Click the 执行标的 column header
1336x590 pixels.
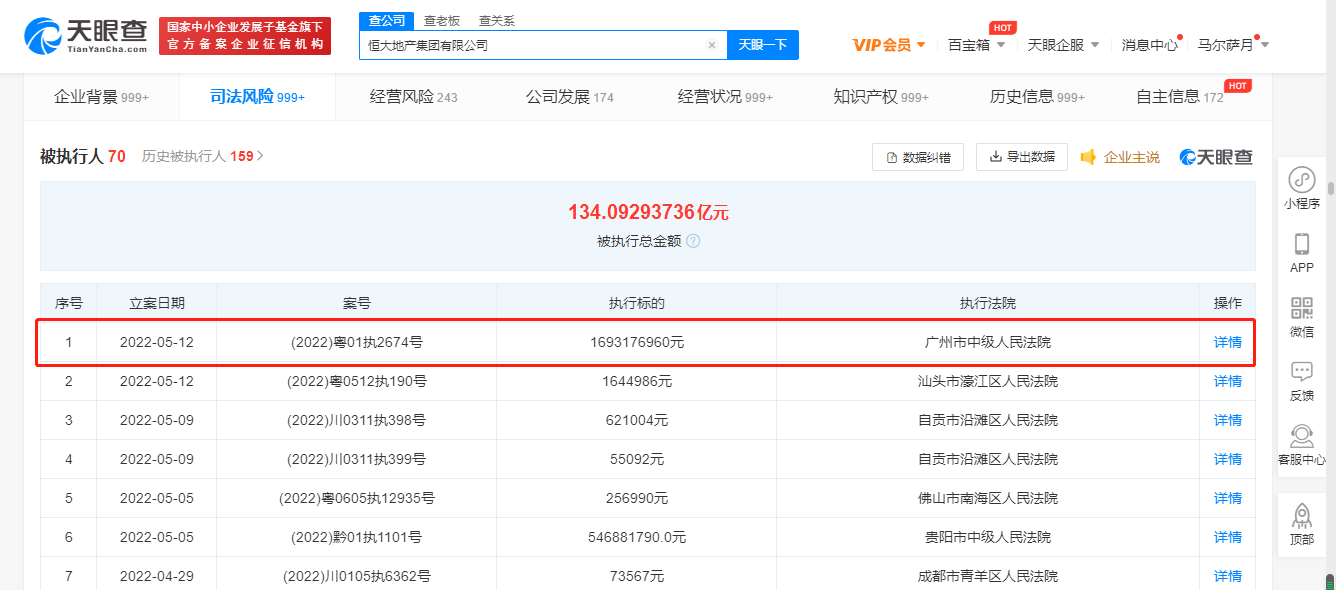pyautogui.click(x=637, y=303)
